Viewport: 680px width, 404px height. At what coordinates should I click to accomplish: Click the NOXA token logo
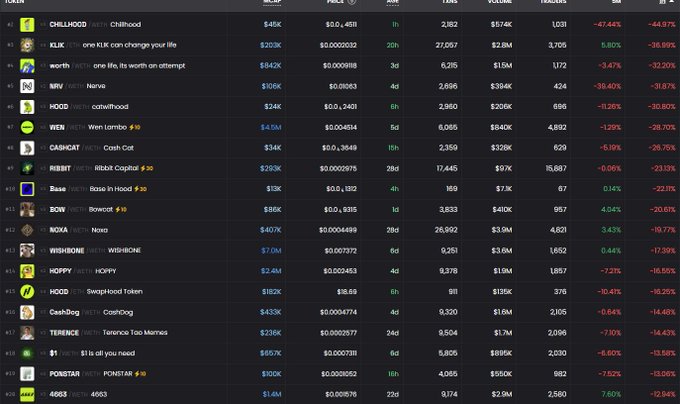27,230
